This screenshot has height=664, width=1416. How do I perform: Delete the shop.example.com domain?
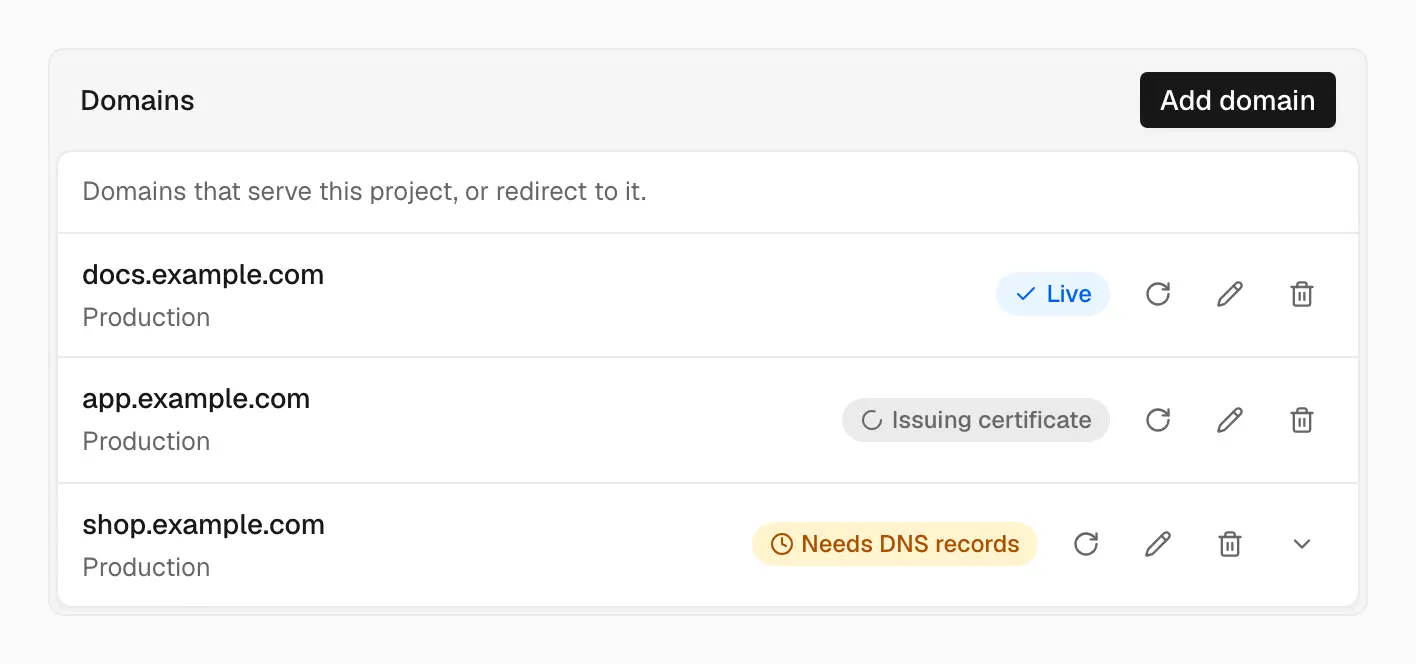[1230, 544]
